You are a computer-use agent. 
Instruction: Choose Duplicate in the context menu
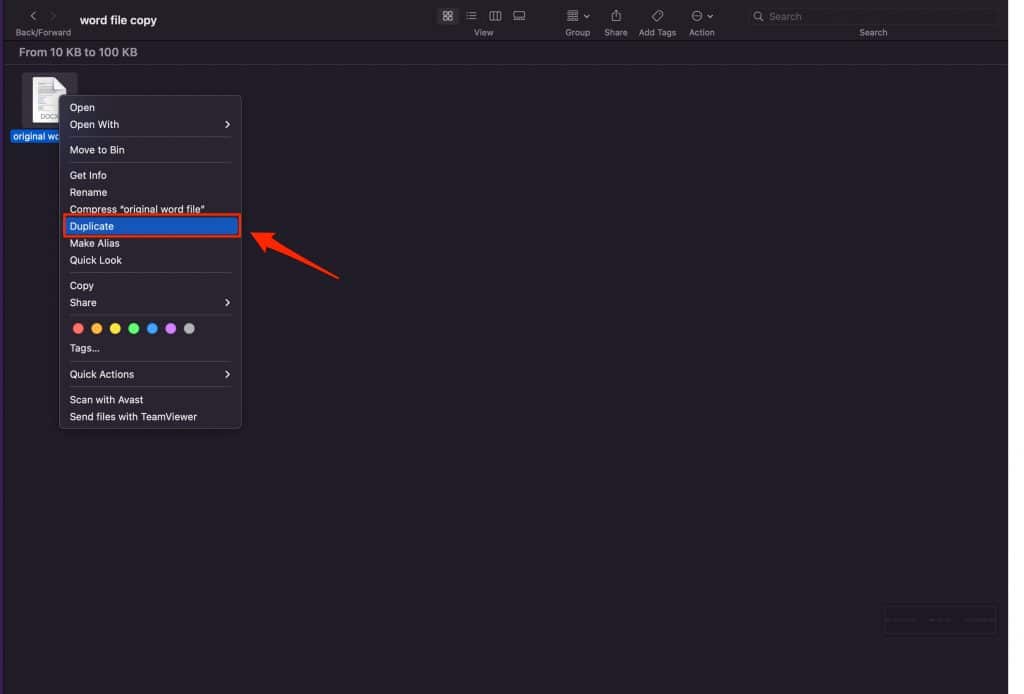152,226
